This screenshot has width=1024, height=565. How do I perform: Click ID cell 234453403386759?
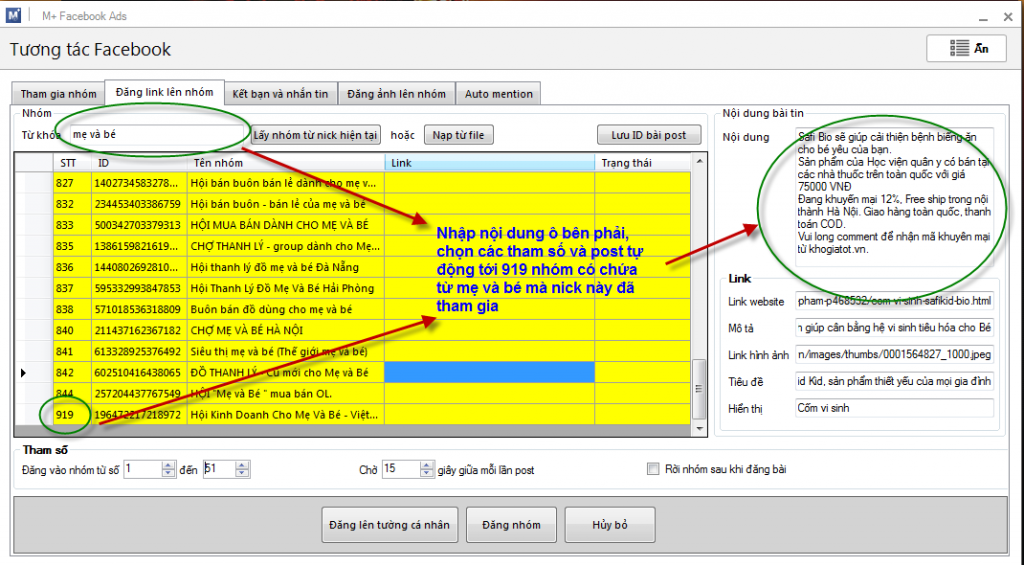(x=140, y=204)
